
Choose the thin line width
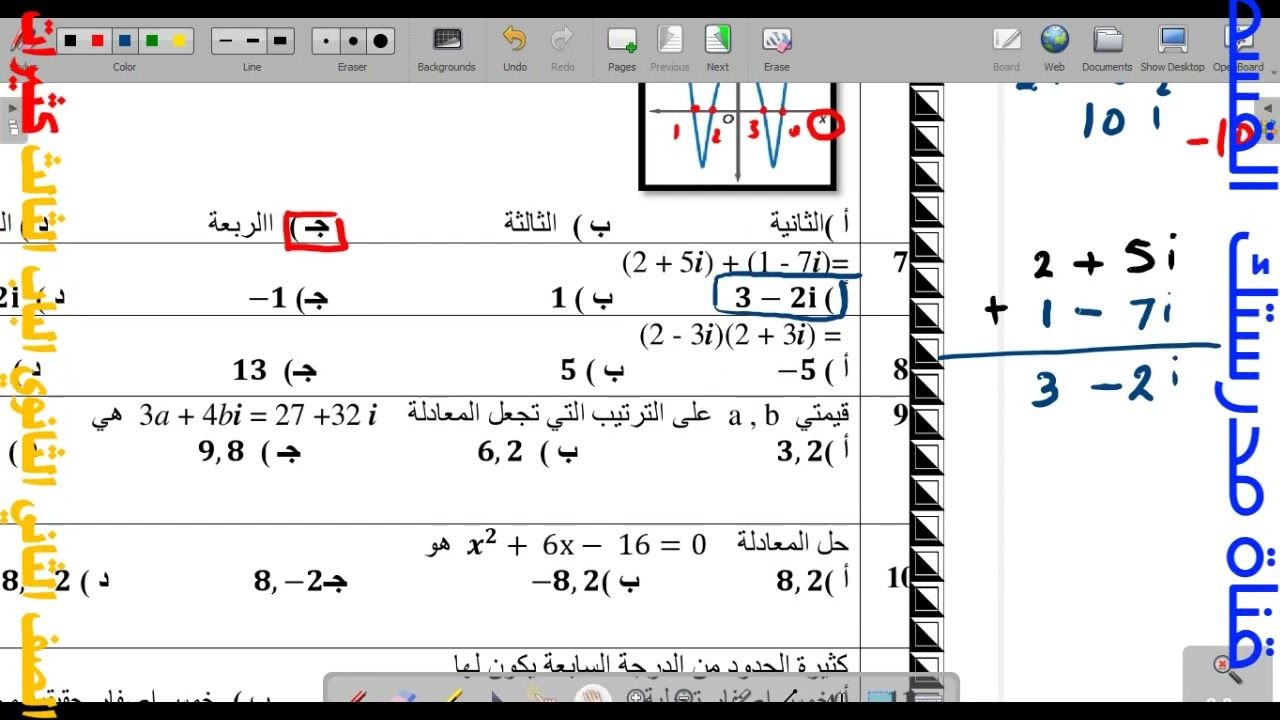(226, 41)
